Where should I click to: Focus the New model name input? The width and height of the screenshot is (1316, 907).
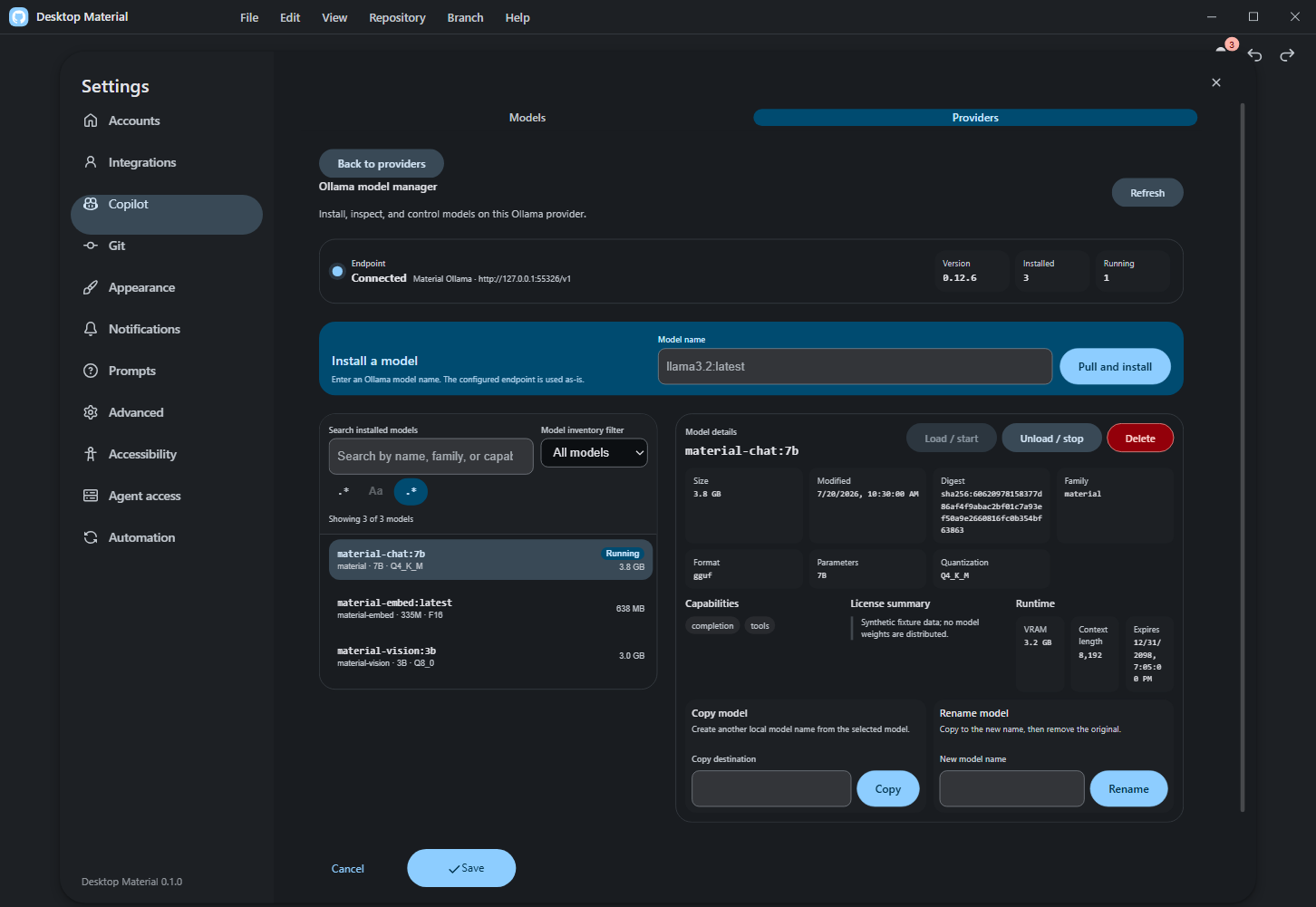point(1011,789)
